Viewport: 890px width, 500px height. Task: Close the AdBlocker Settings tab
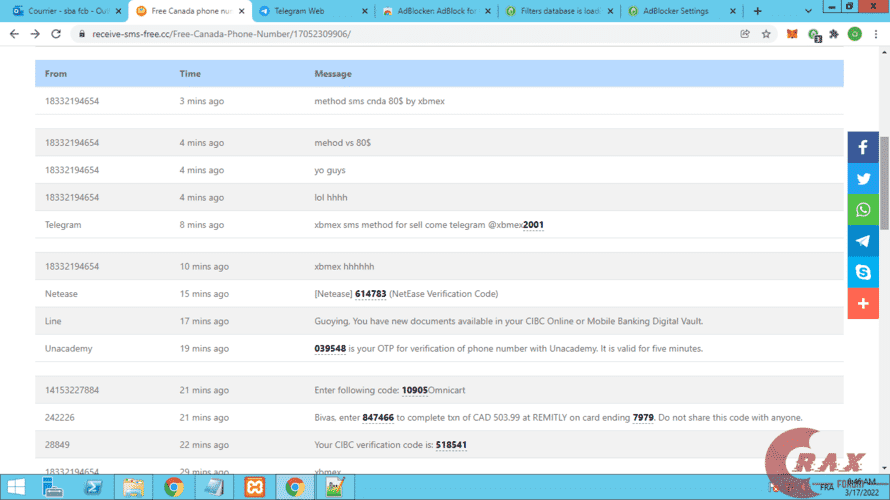point(733,11)
